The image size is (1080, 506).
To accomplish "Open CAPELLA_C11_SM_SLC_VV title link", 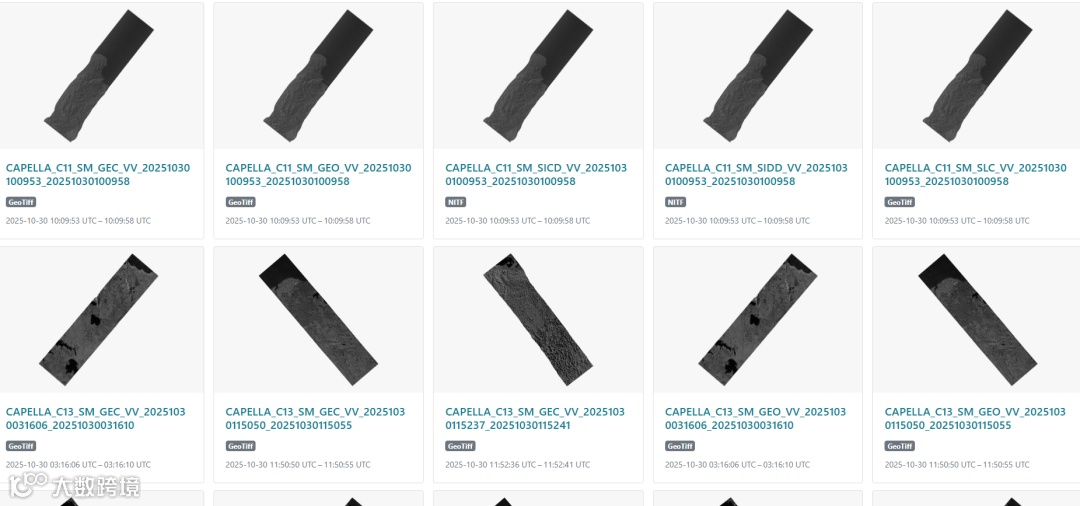I will tap(975, 175).
